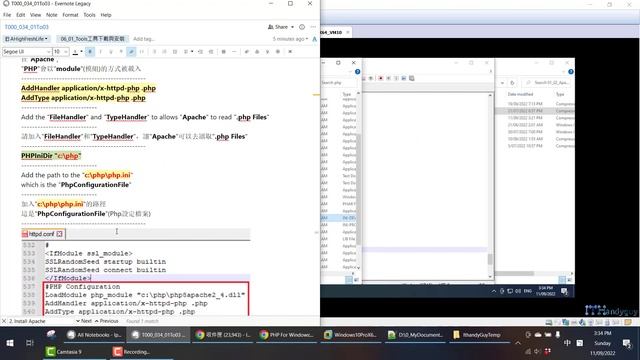The height and width of the screenshot is (360, 640).
Task: Open font color dropdown arrow
Action: [81, 52]
